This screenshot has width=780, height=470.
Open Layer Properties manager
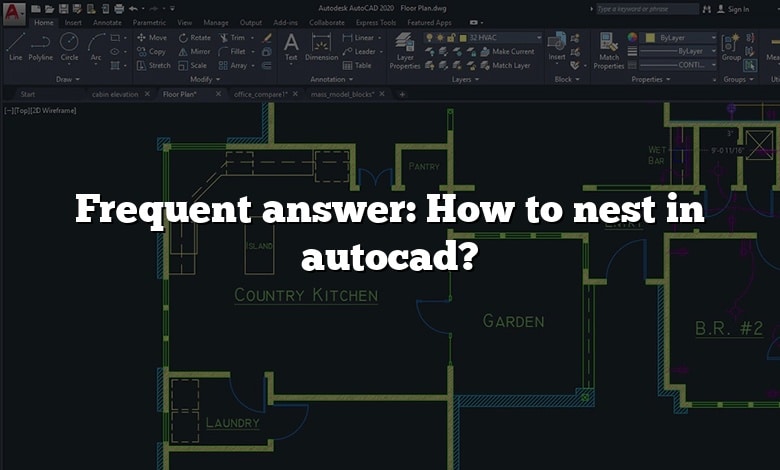pos(405,51)
